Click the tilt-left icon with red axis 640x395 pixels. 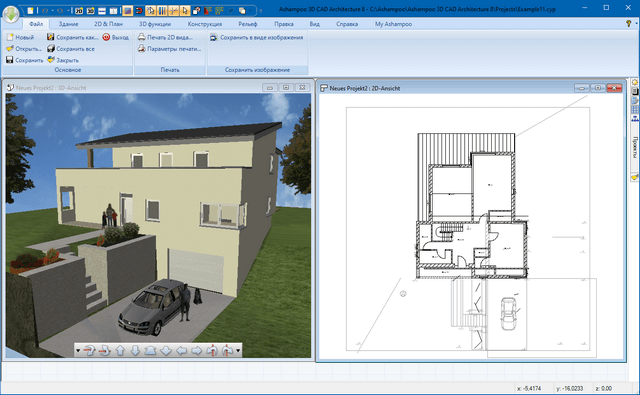(x=212, y=350)
